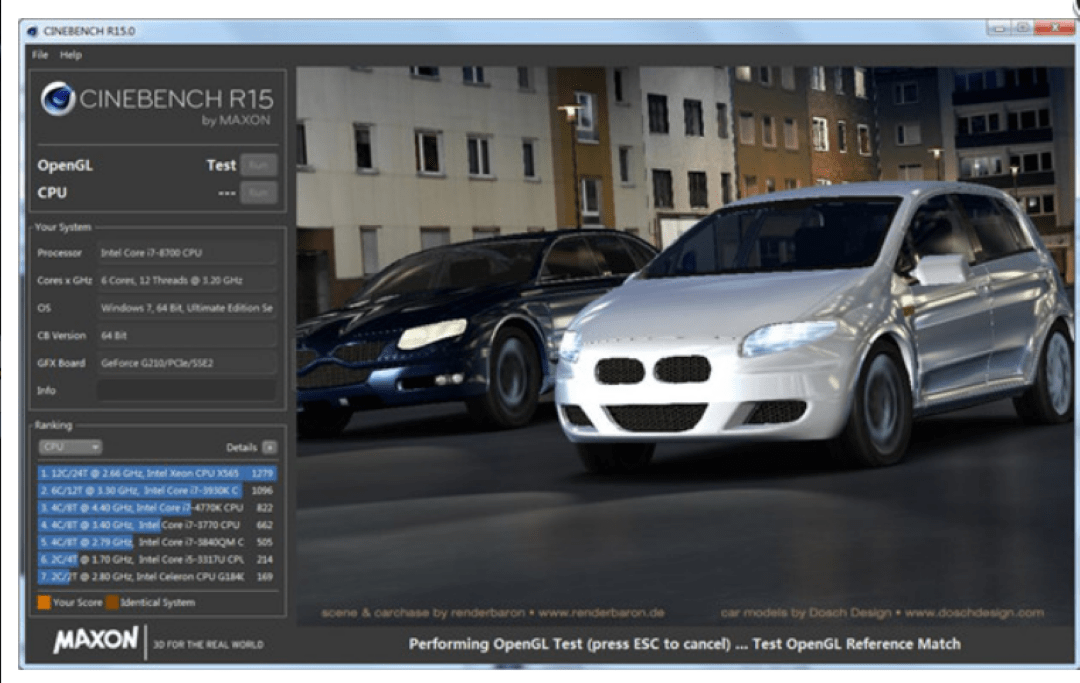Viewport: 1080px width, 683px height.
Task: Select the Intel Xeon CPU X565 ranking entry
Action: 150,473
